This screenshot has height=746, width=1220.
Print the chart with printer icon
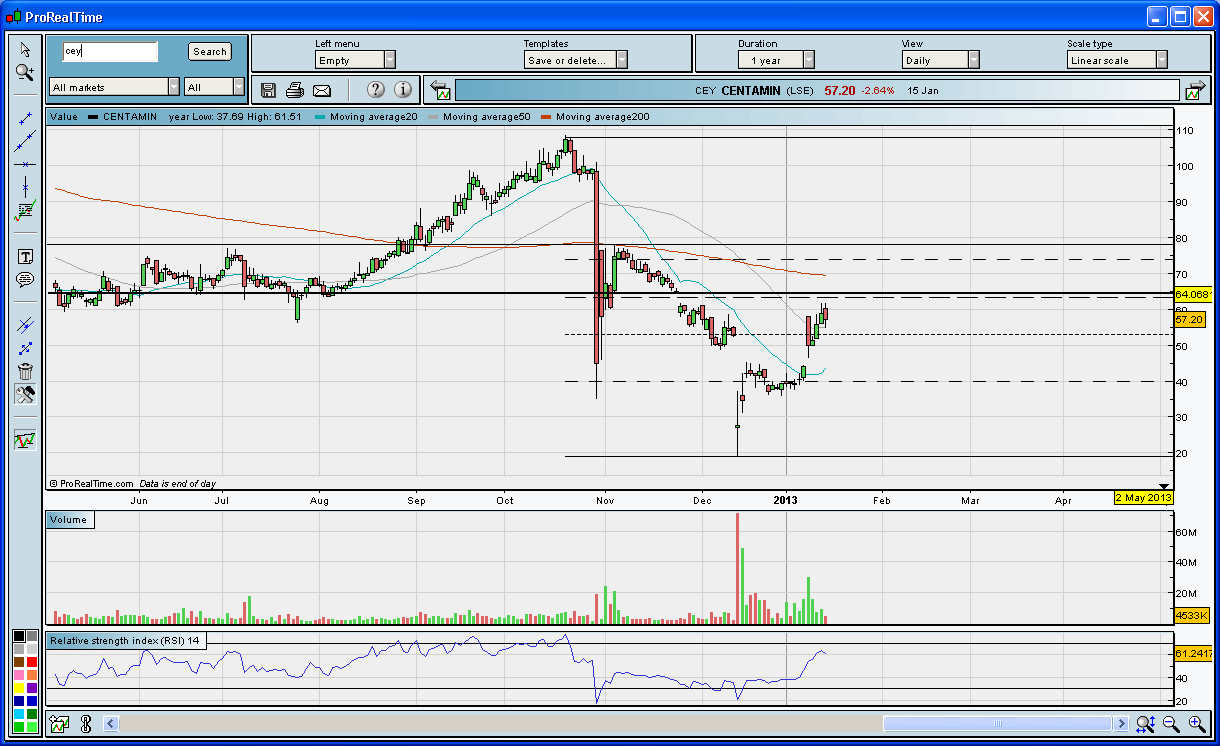point(294,90)
